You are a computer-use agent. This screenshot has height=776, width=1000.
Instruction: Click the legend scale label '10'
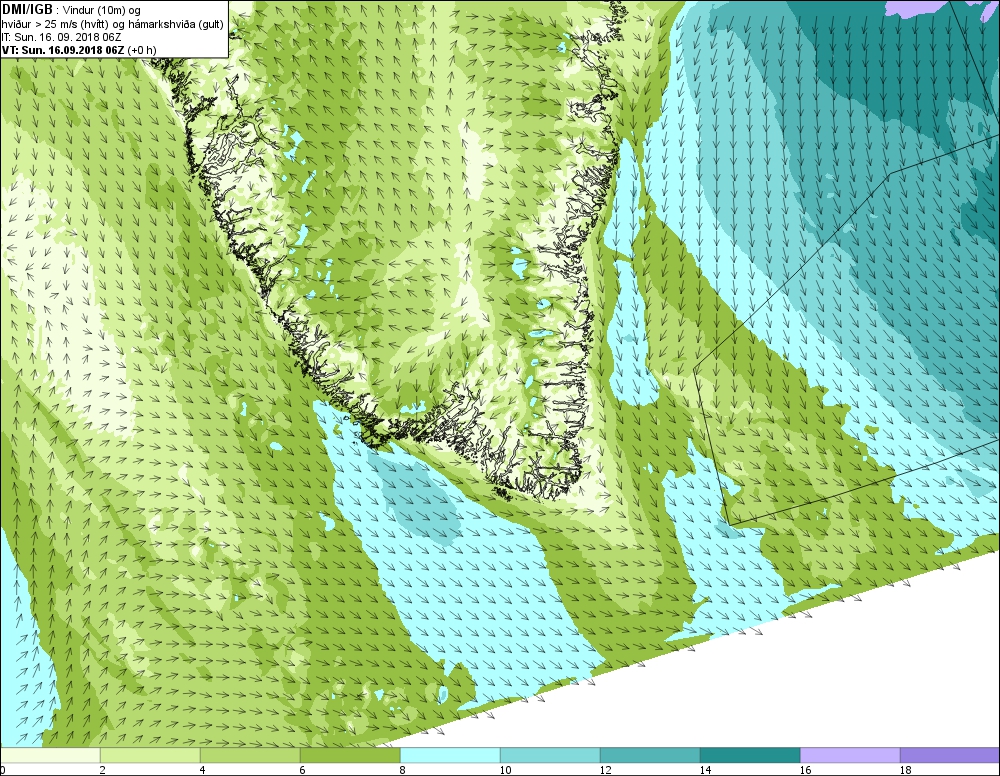point(505,770)
